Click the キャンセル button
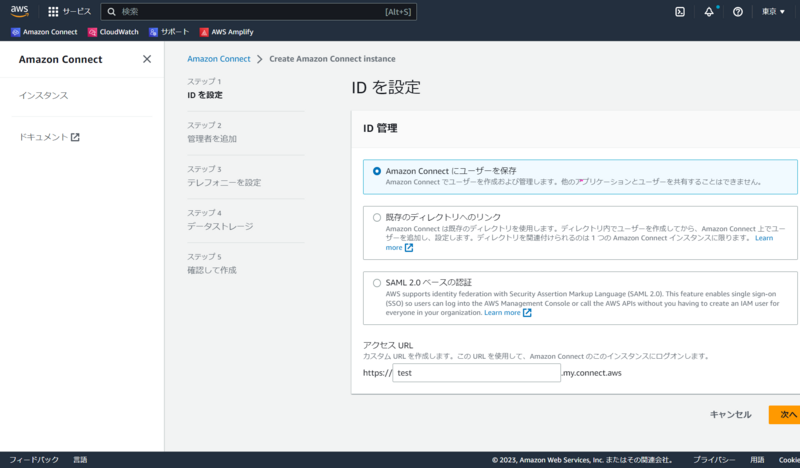 coord(731,414)
